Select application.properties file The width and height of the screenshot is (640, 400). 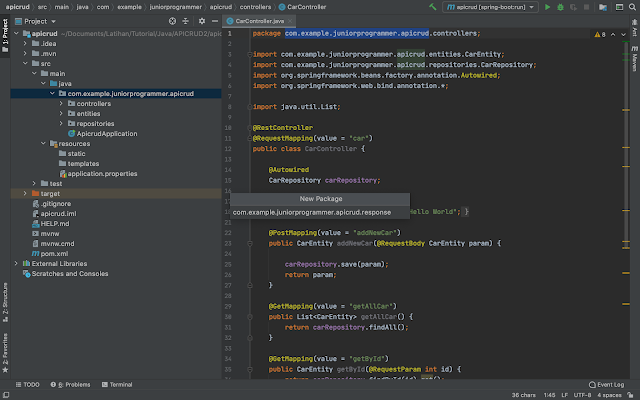[x=98, y=173]
